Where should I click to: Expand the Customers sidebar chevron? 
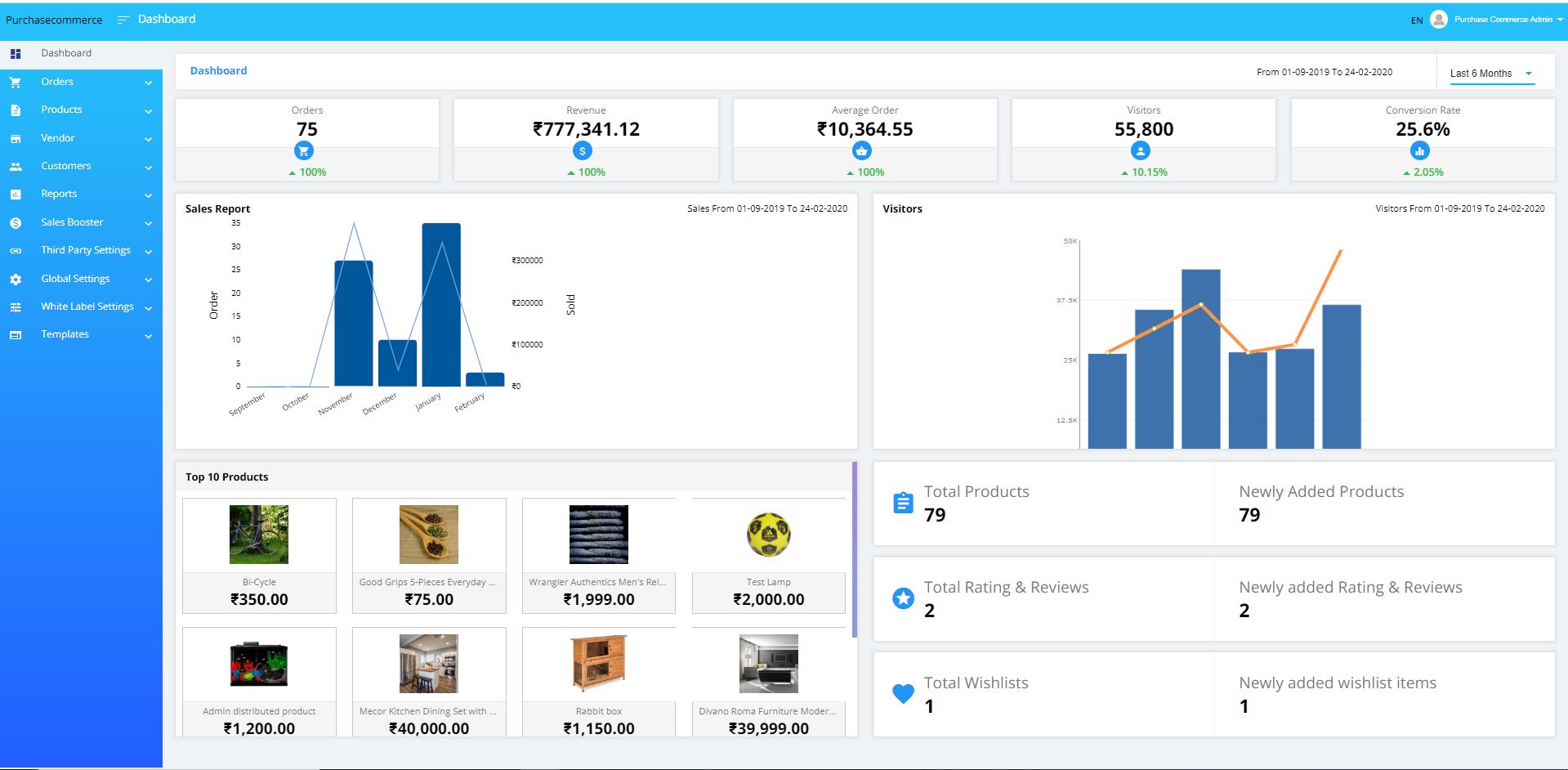[148, 168]
